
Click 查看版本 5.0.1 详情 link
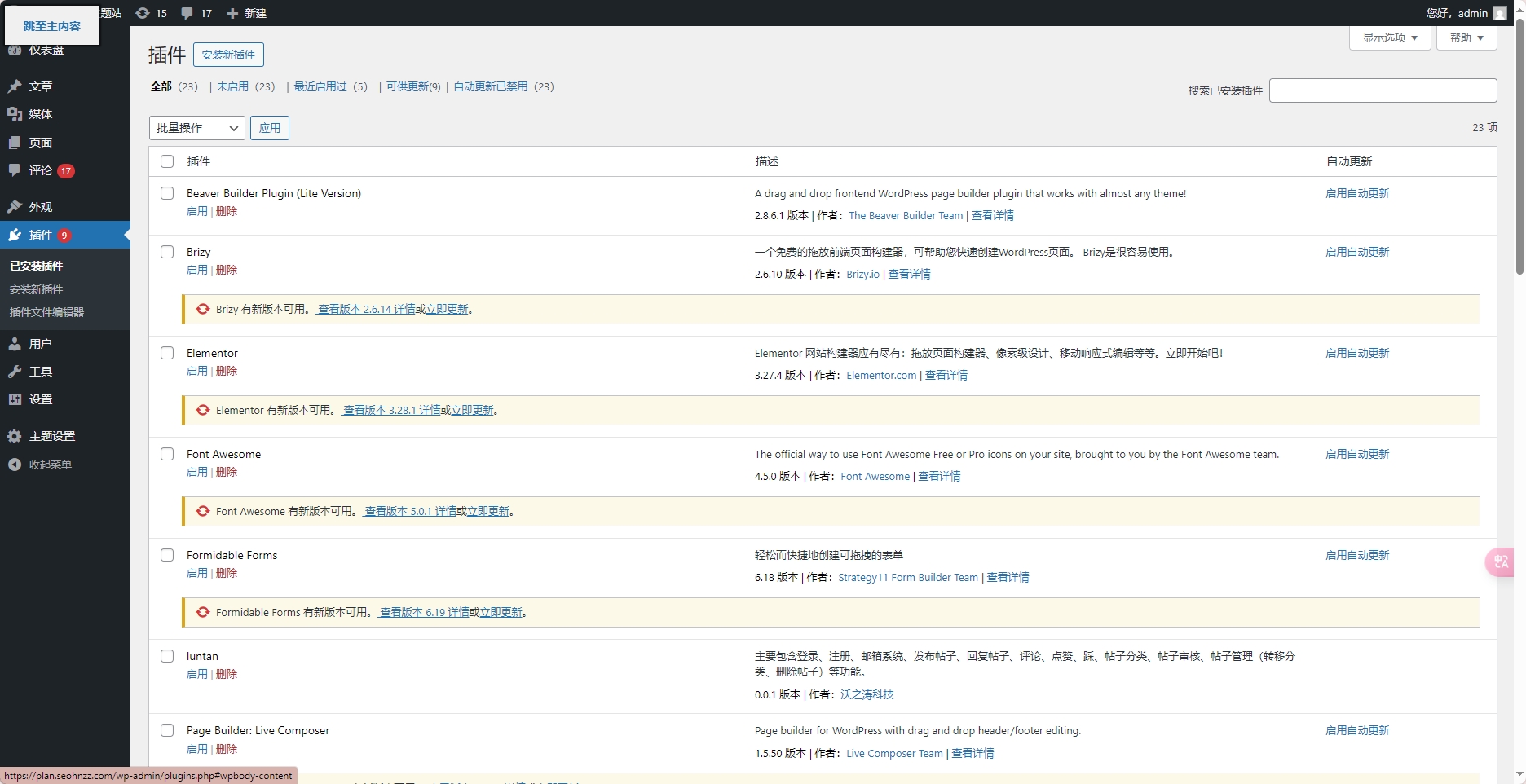pyautogui.click(x=410, y=511)
